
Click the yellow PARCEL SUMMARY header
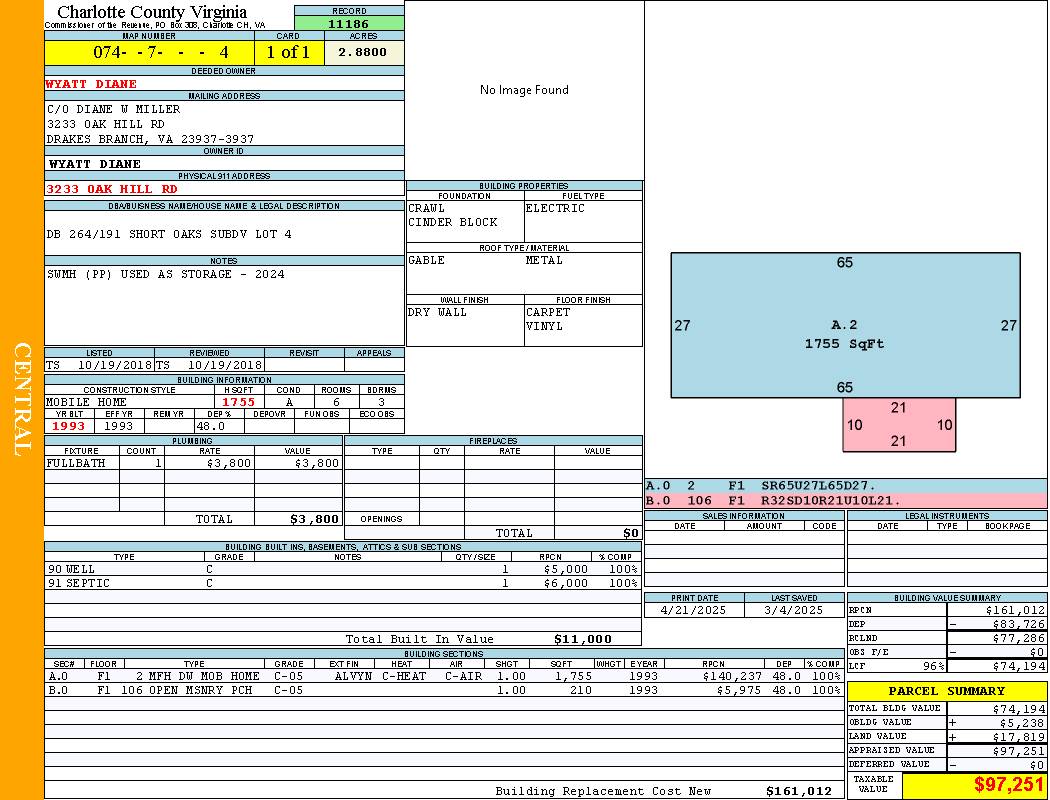point(946,691)
